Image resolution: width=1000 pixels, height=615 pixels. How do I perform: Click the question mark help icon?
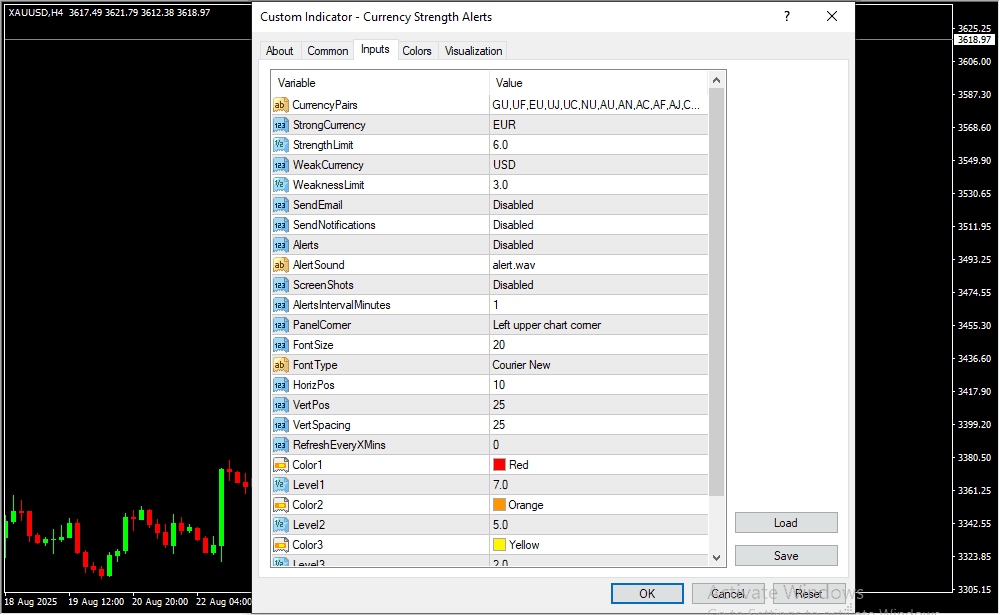[787, 17]
